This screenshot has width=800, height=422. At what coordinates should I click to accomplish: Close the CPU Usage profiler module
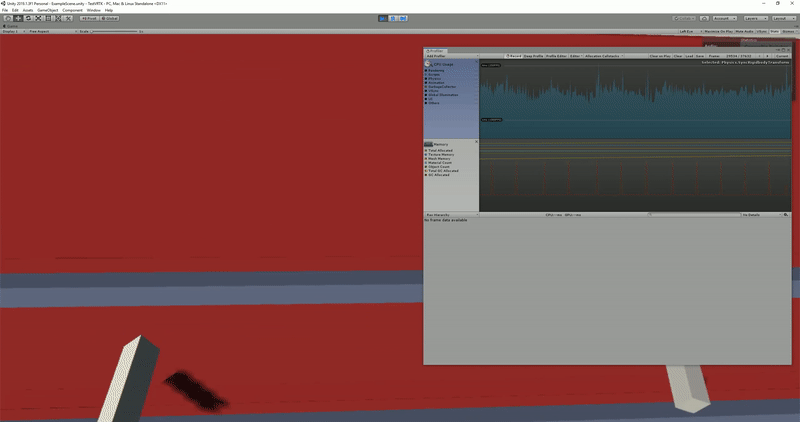click(x=477, y=62)
